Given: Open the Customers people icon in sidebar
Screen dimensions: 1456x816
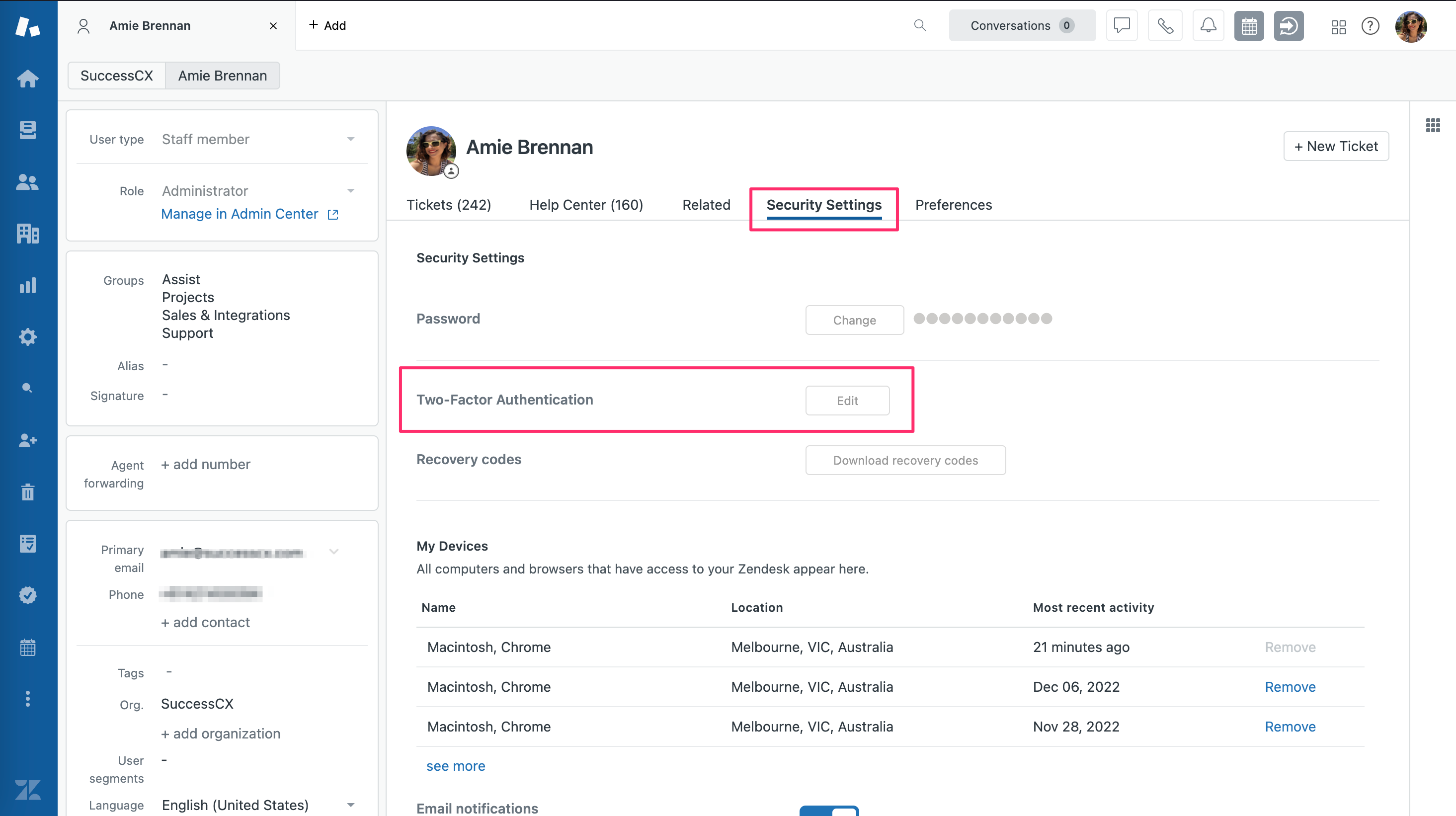Looking at the screenshot, I should (27, 181).
